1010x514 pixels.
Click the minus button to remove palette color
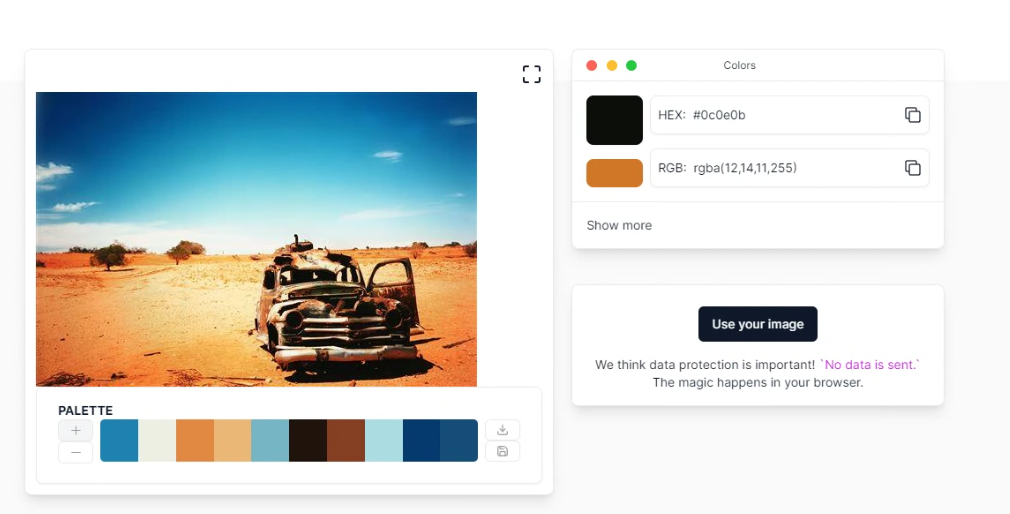(x=75, y=452)
